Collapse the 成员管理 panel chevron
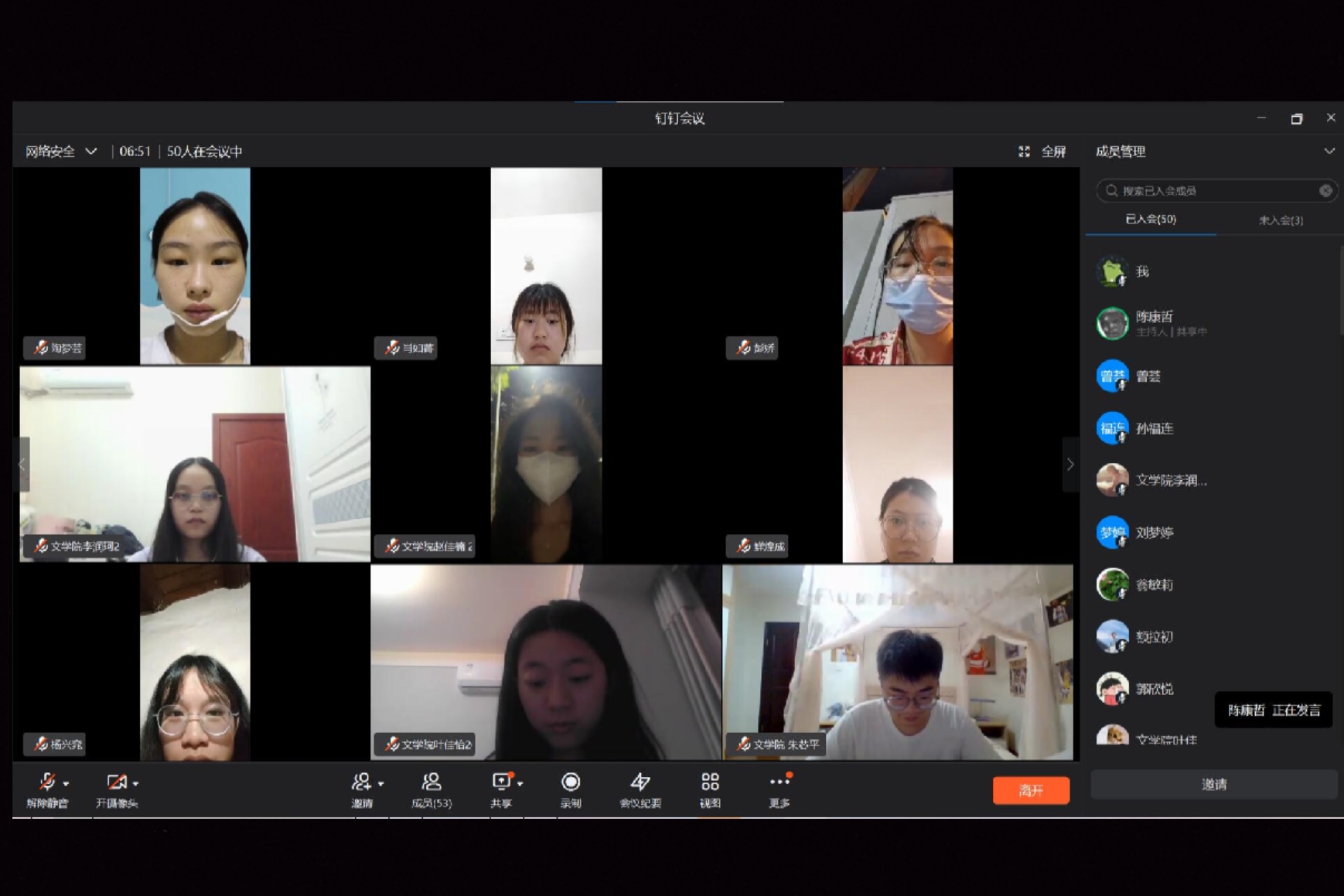 pyautogui.click(x=1329, y=152)
